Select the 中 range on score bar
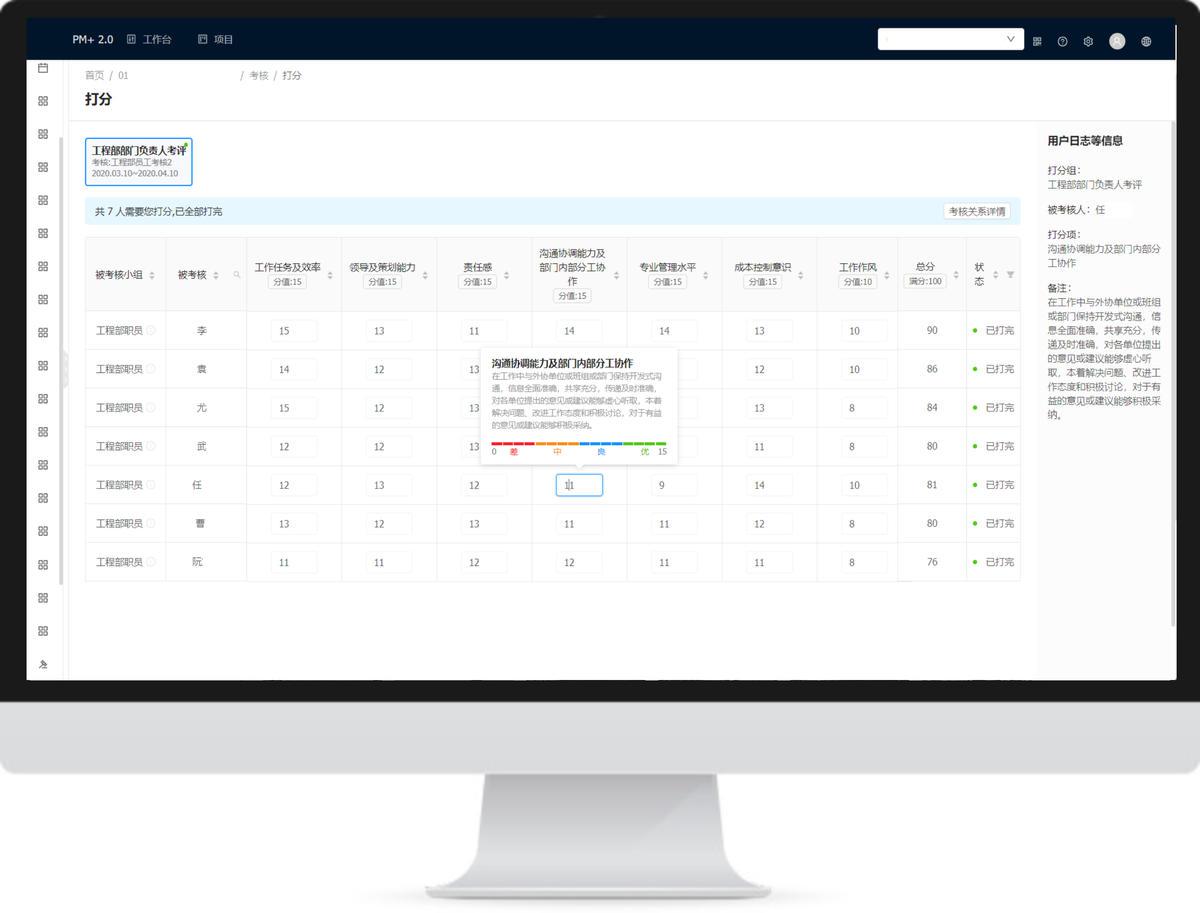This screenshot has height=913, width=1200. click(x=557, y=451)
